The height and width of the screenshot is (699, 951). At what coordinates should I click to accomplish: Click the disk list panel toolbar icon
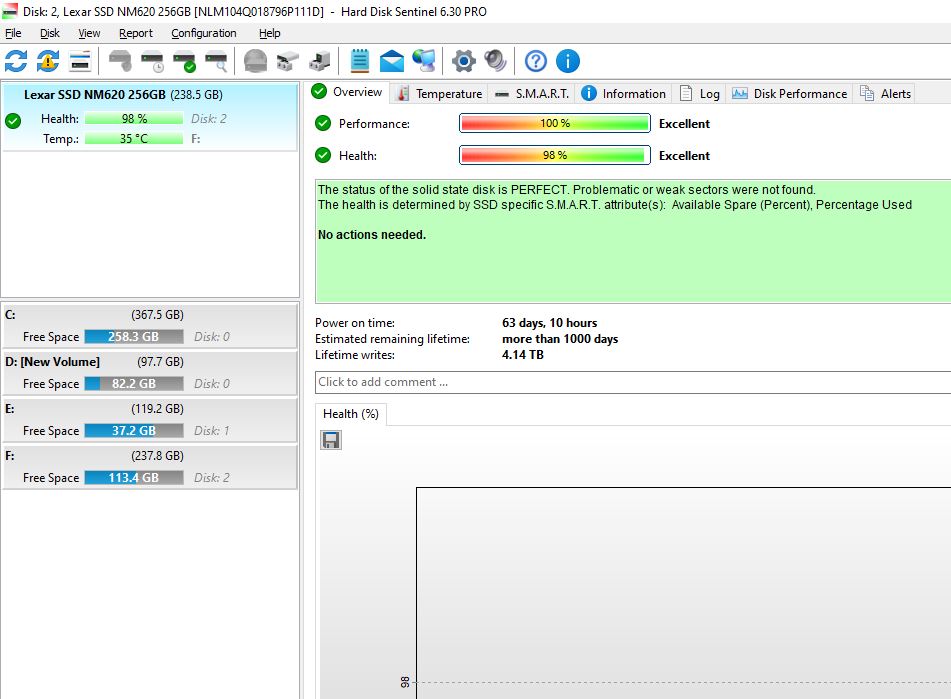(x=80, y=61)
